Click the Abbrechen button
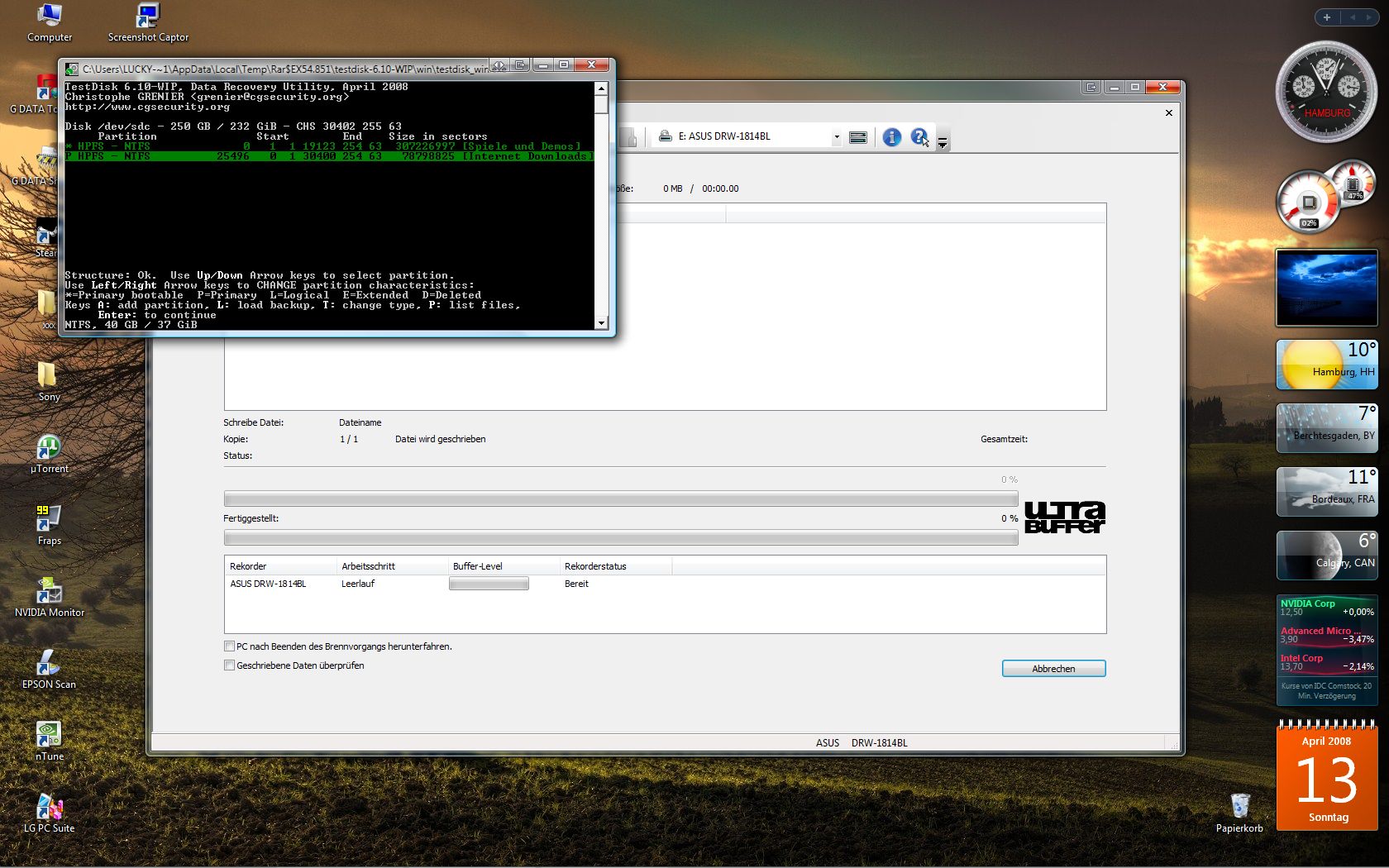Screen dimensions: 1389x868 click(x=1053, y=669)
